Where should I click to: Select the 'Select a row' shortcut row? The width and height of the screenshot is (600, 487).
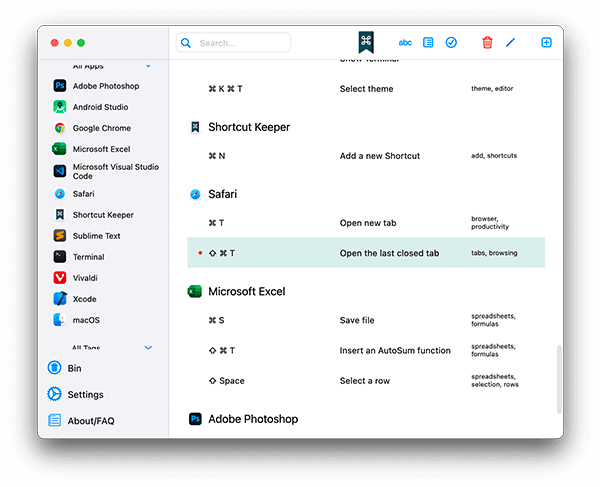pos(366,381)
